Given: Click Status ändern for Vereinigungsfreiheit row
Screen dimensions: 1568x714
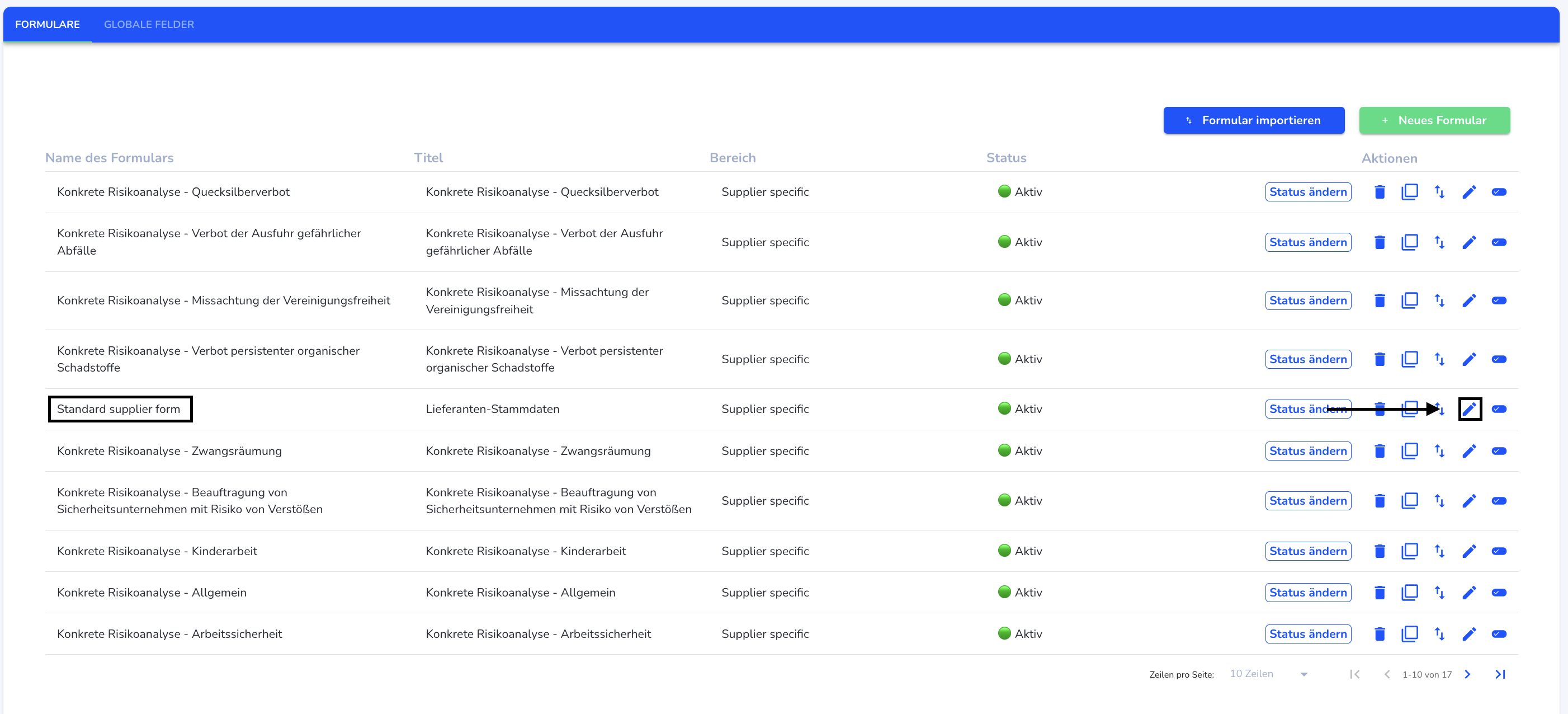Looking at the screenshot, I should pyautogui.click(x=1308, y=300).
